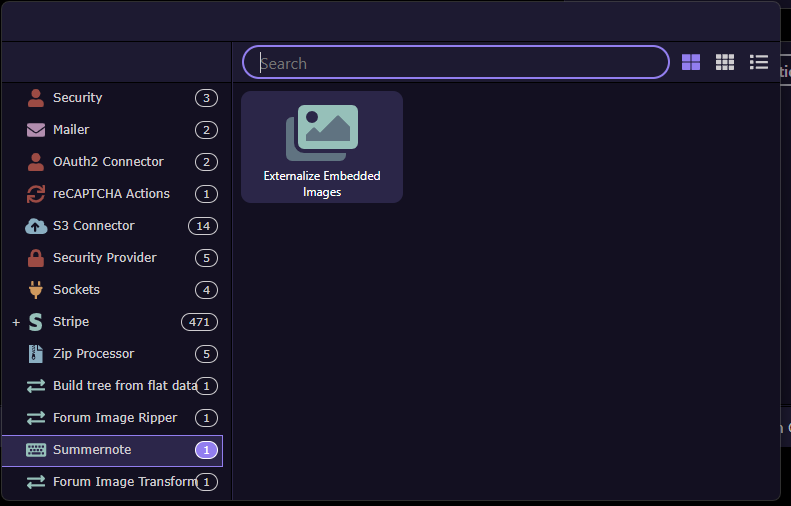Screen dimensions: 791x506
Task: Select Forum Image Ripper category
Action: (x=115, y=418)
